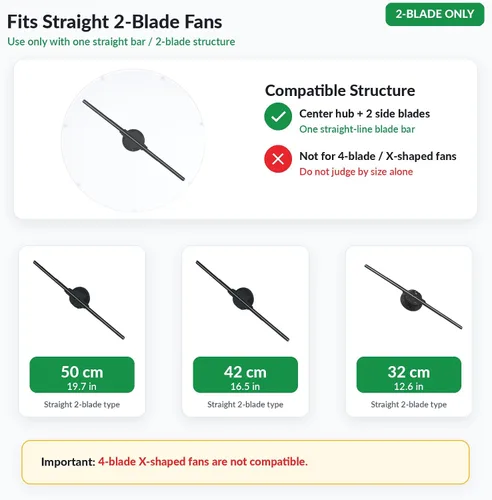Click the yellow Important notice banner
The image size is (492, 500).
245,462
